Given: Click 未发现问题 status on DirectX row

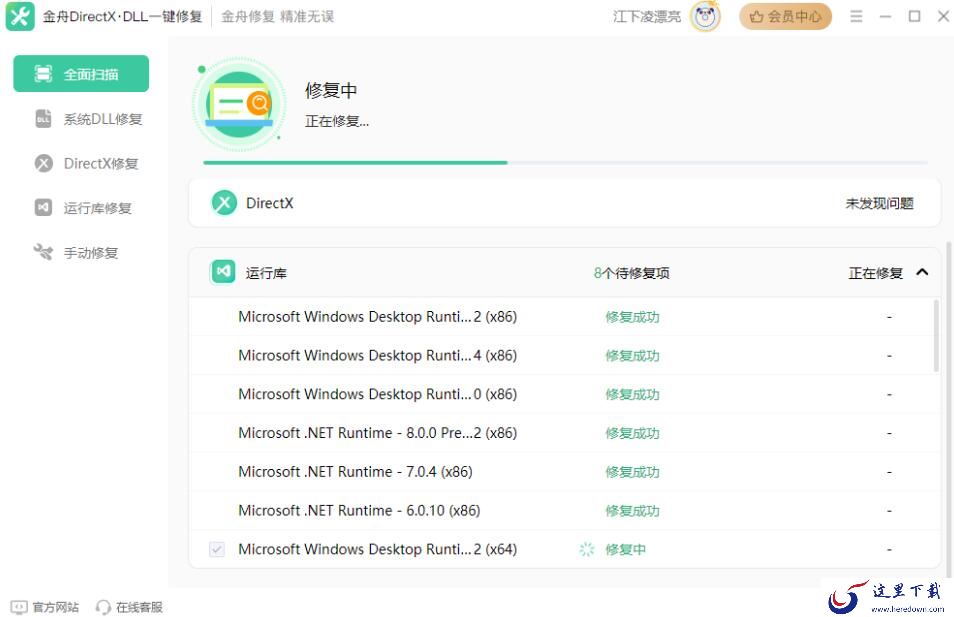Looking at the screenshot, I should 879,203.
